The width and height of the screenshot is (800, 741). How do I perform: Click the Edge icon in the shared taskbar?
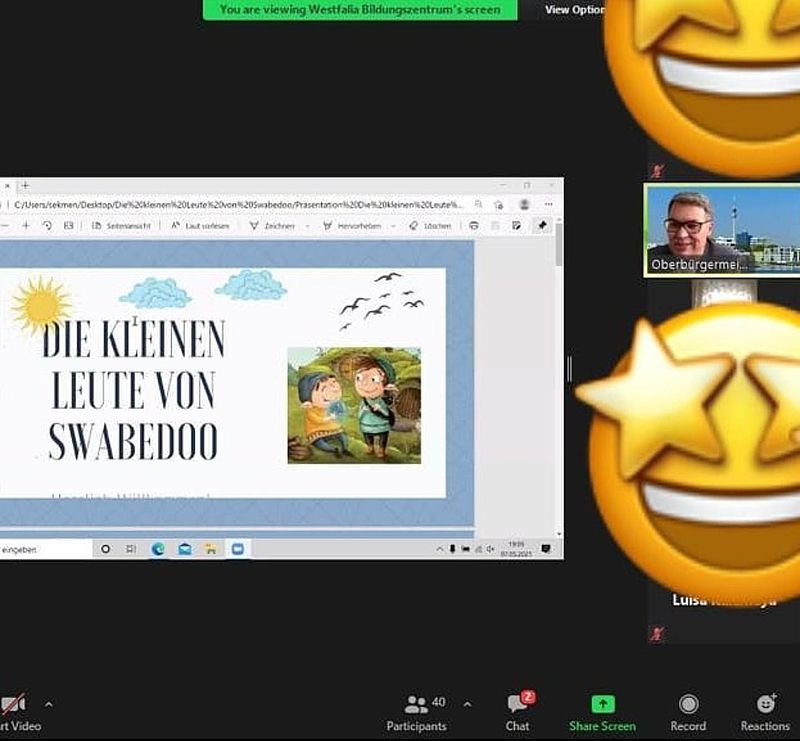tap(158, 549)
